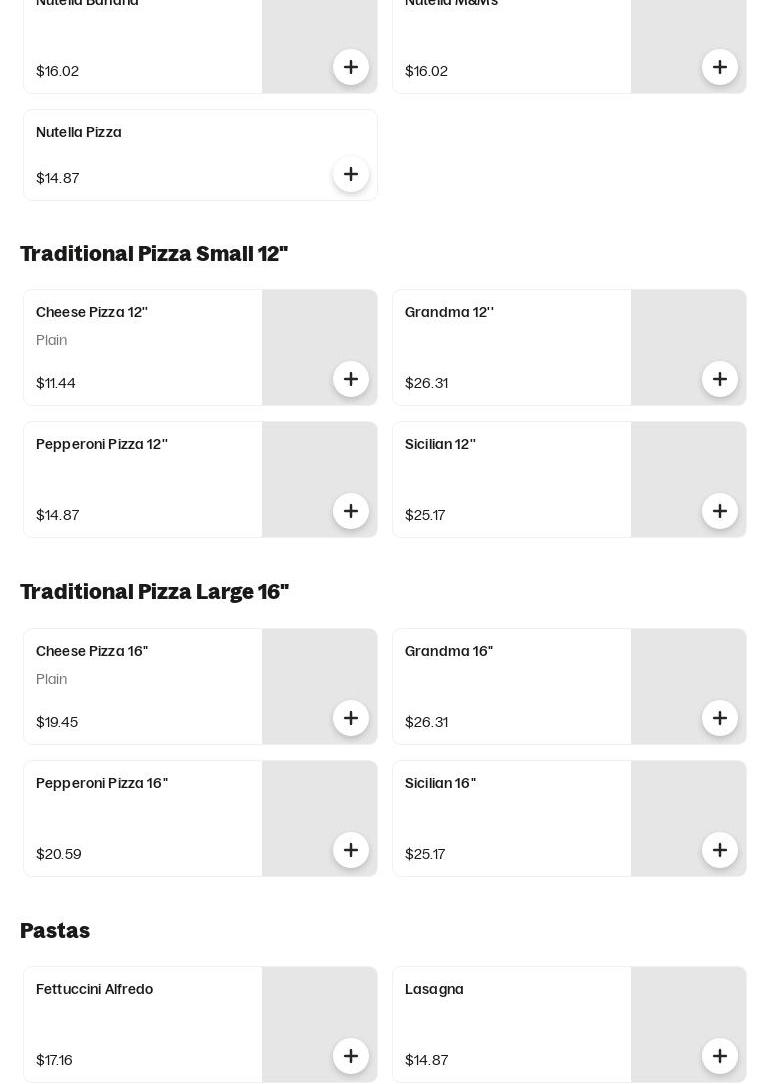Open the Cheese Pizza 12" item title
770x1084 pixels.
click(x=92, y=312)
